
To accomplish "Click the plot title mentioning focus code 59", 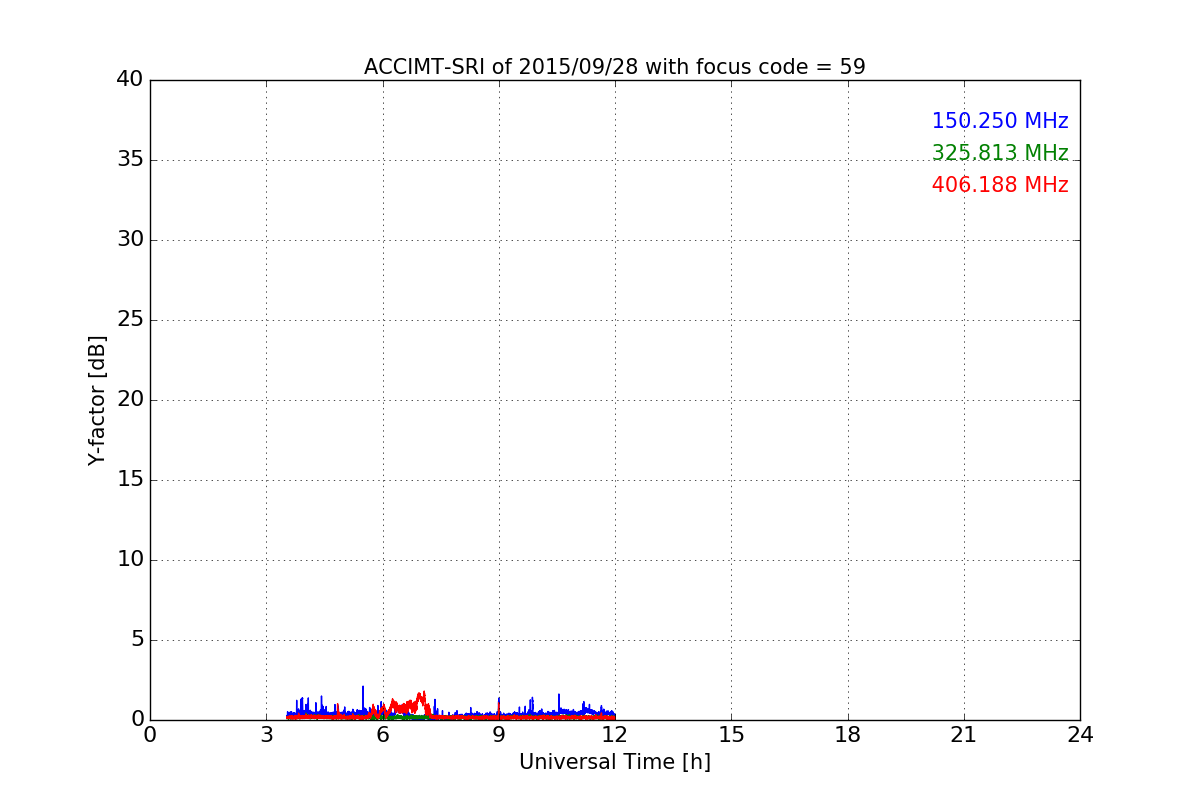I will (x=614, y=67).
